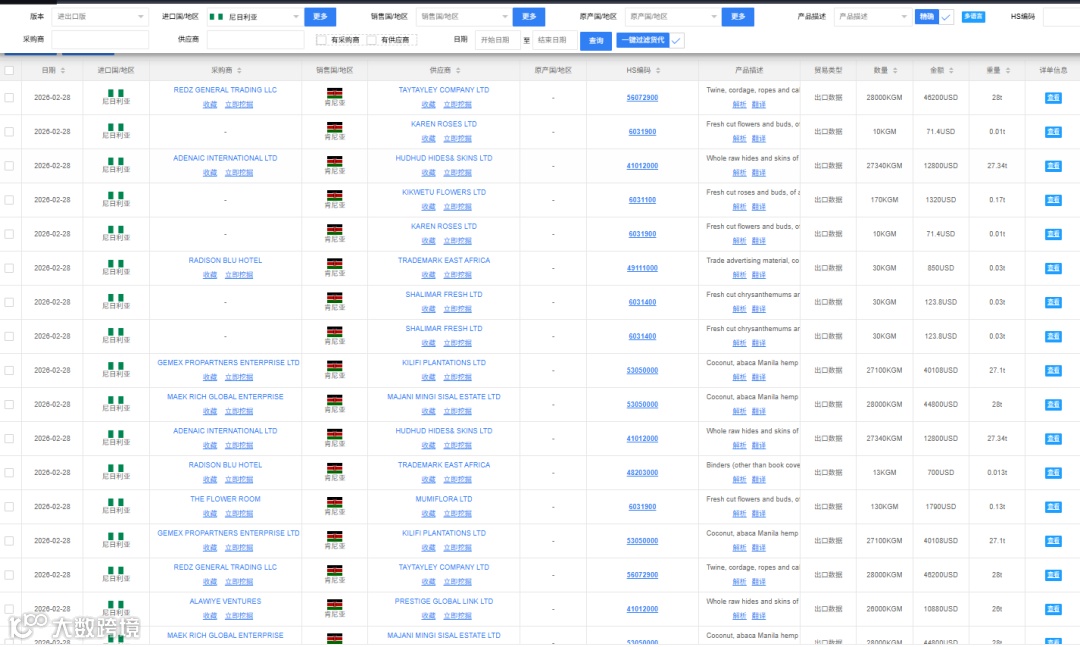The width and height of the screenshot is (1080, 647).
Task: Open 查看 details for KIKWETU FLOWERS LTD row
Action: tap(1053, 200)
